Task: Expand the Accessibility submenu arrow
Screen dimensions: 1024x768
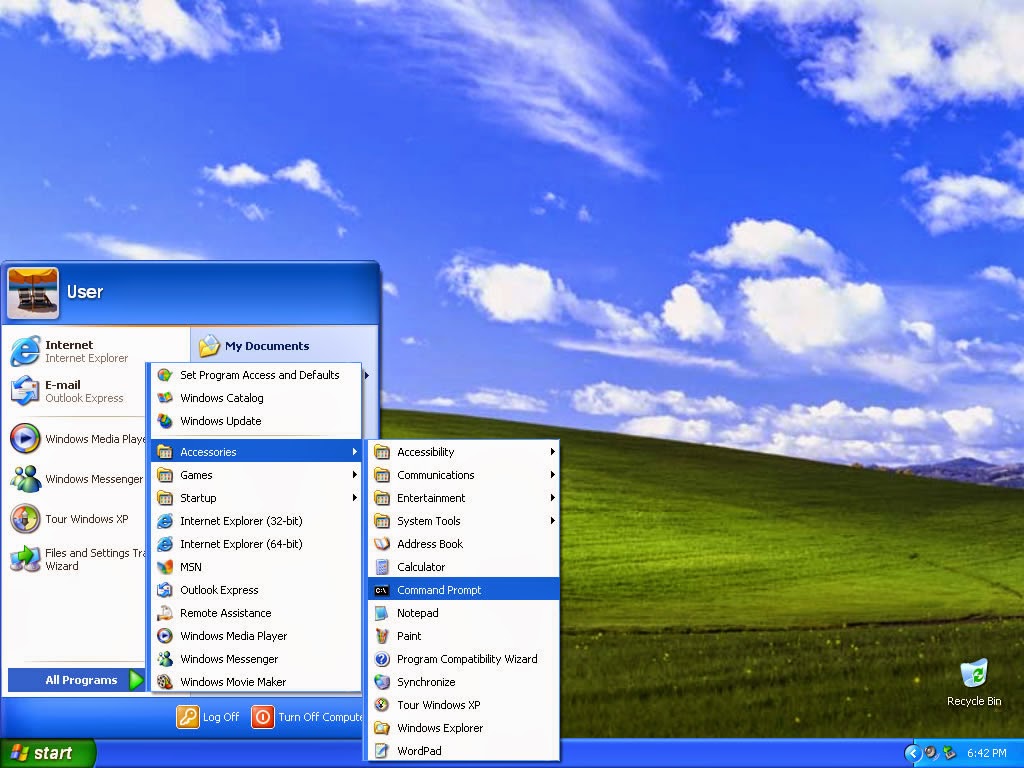Action: tap(552, 452)
